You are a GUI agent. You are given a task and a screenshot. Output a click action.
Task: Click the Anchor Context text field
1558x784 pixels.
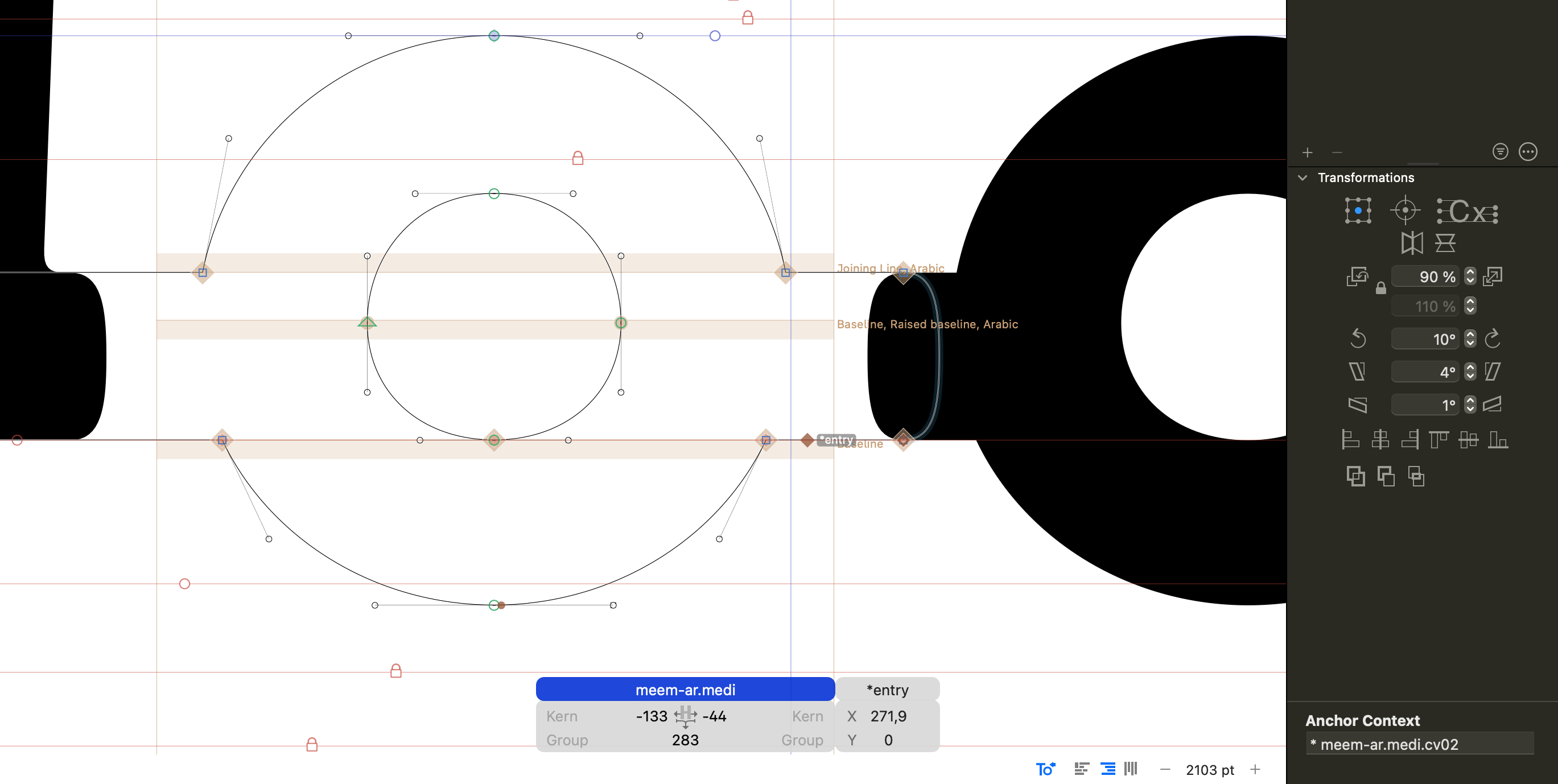pos(1419,744)
